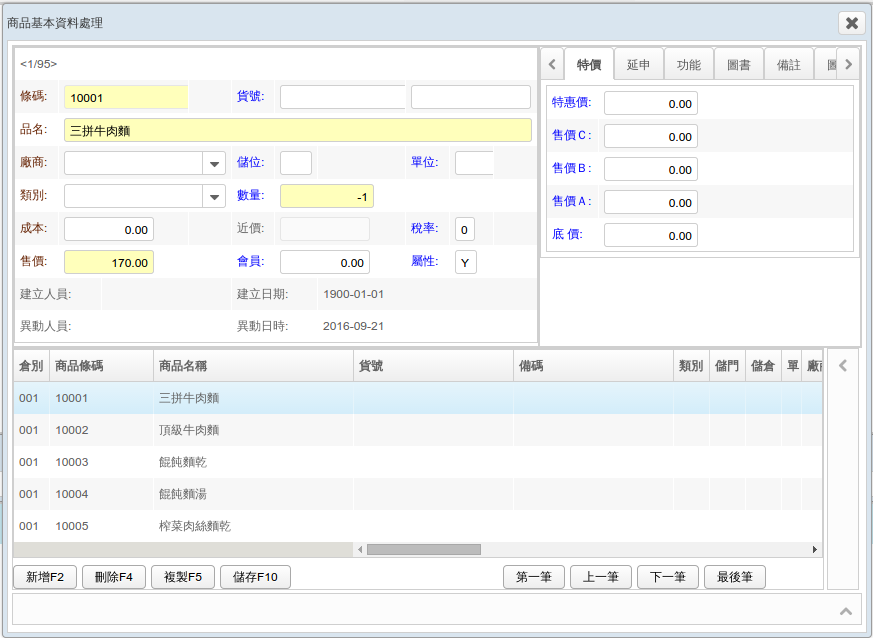
Task: Click the 條碼 input field
Action: click(126, 97)
